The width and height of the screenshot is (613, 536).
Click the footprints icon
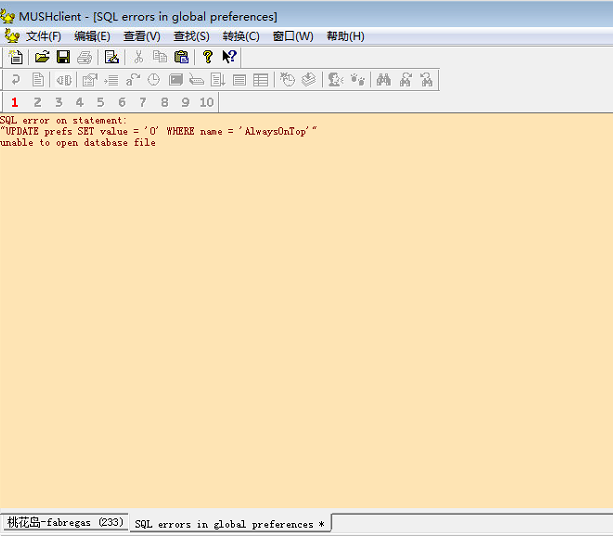point(358,80)
